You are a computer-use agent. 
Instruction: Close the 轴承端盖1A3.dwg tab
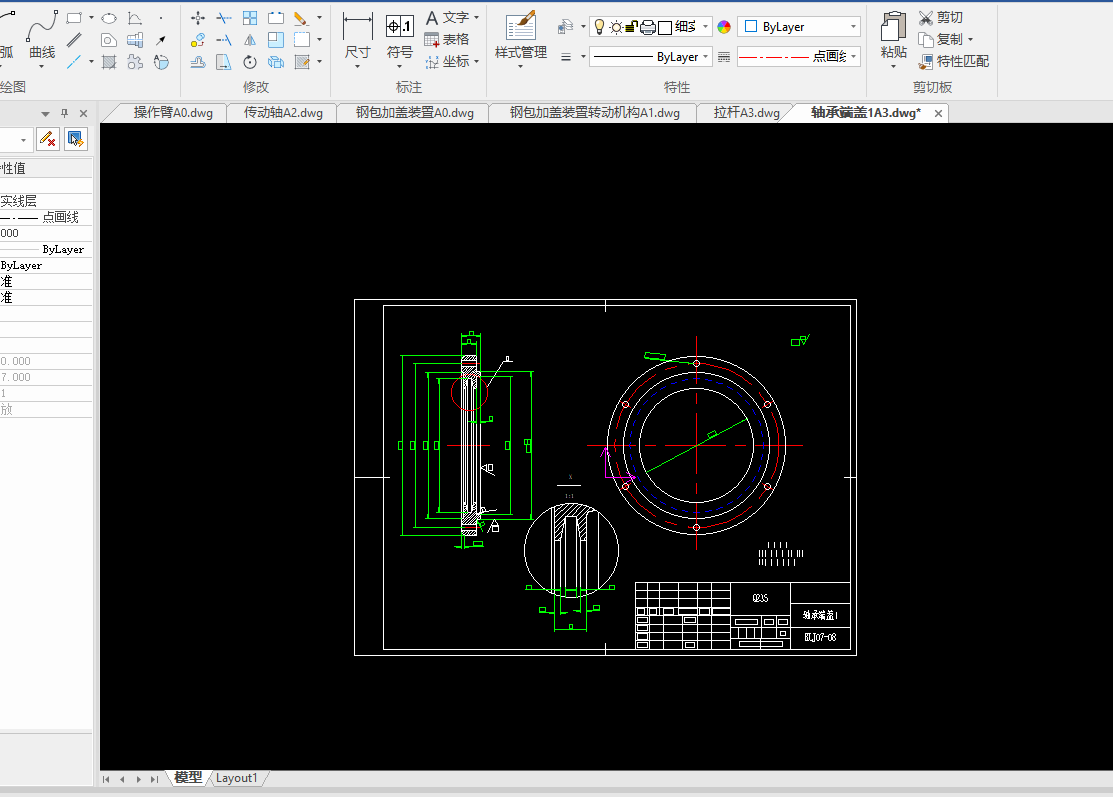point(938,114)
